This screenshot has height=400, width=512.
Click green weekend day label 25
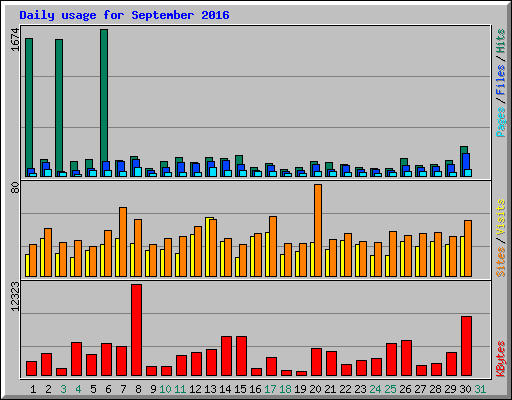point(390,389)
